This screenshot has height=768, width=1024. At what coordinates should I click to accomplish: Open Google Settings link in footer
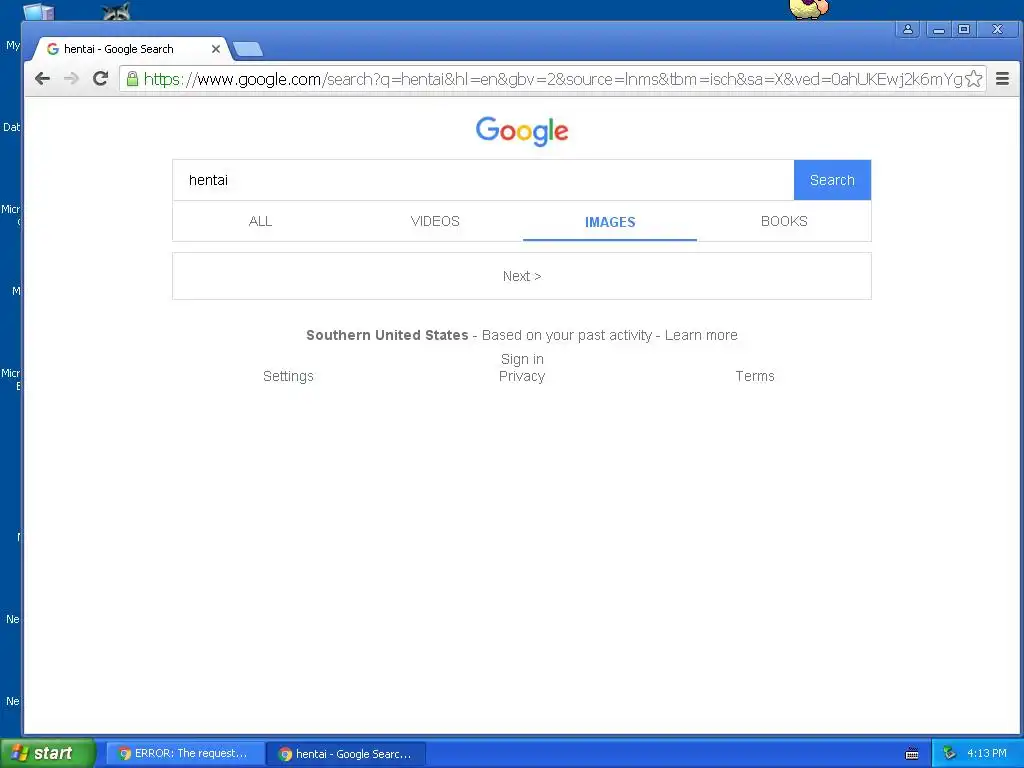pyautogui.click(x=288, y=376)
